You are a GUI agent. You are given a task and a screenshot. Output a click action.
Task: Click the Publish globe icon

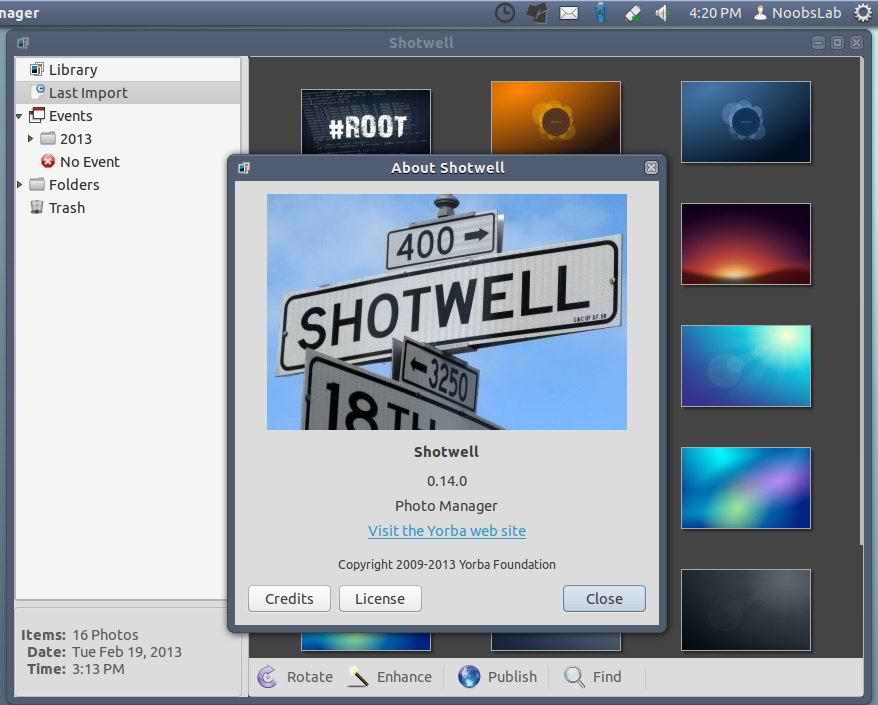pyautogui.click(x=469, y=676)
